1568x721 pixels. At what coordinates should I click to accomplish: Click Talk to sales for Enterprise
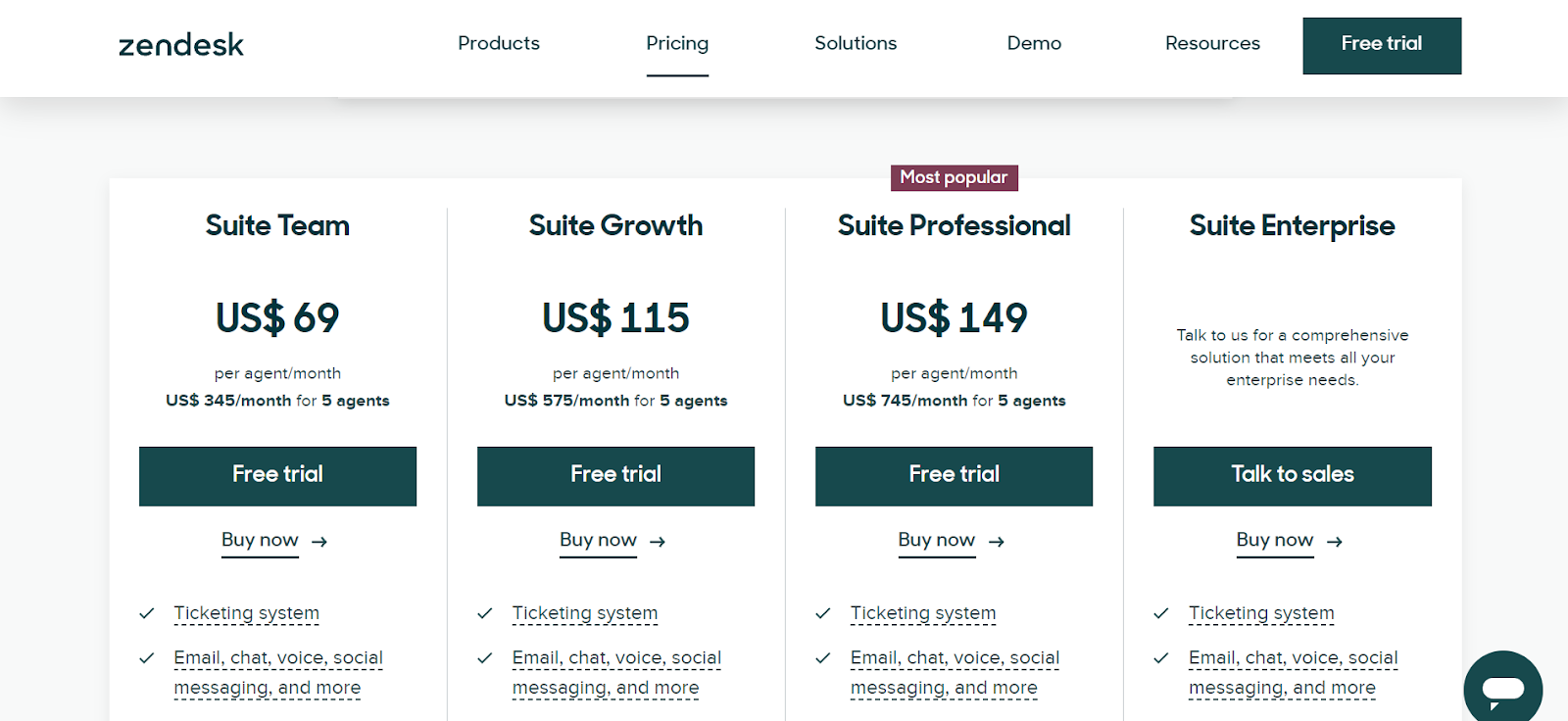(1293, 476)
